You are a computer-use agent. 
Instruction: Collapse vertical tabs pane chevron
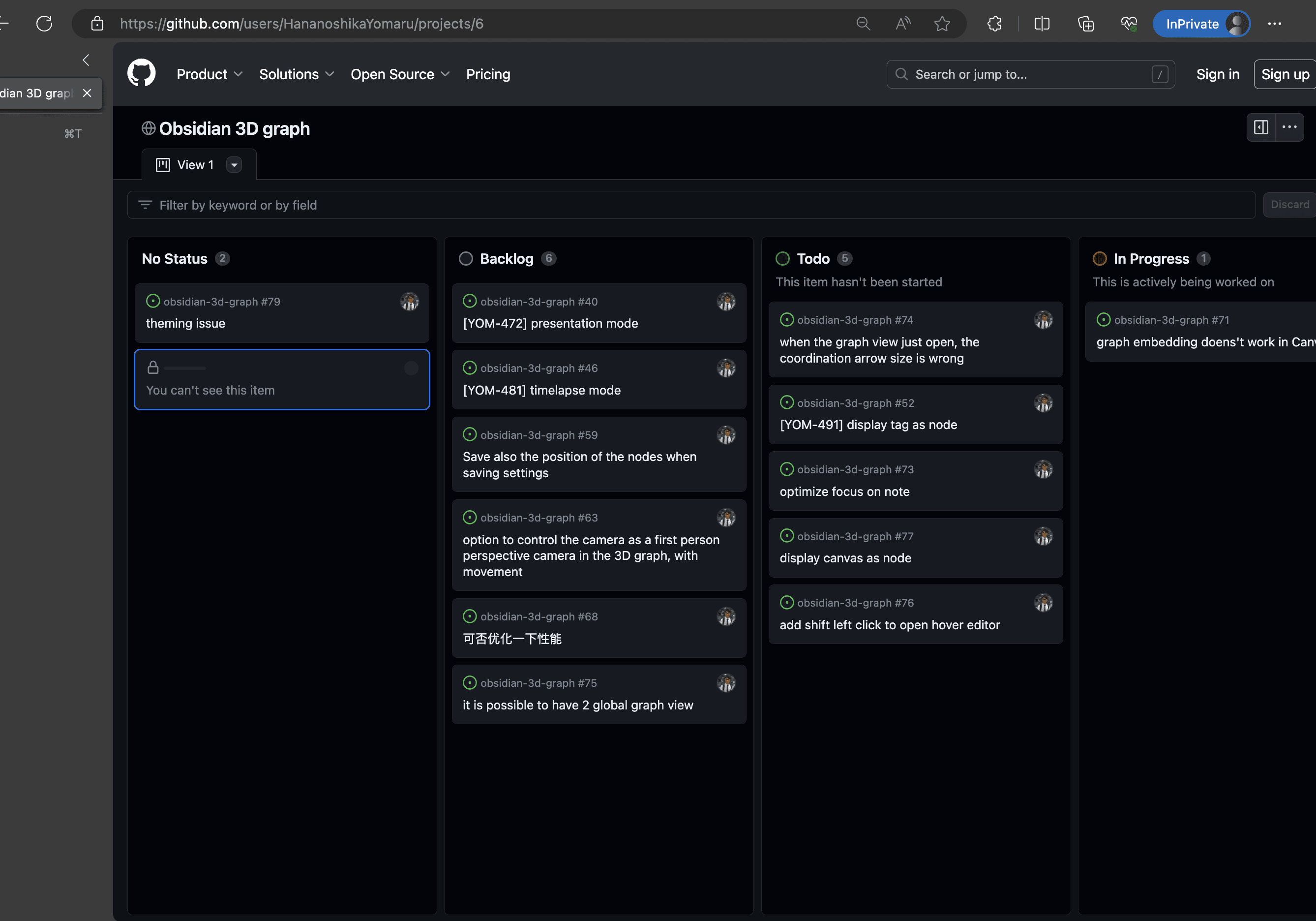86,60
